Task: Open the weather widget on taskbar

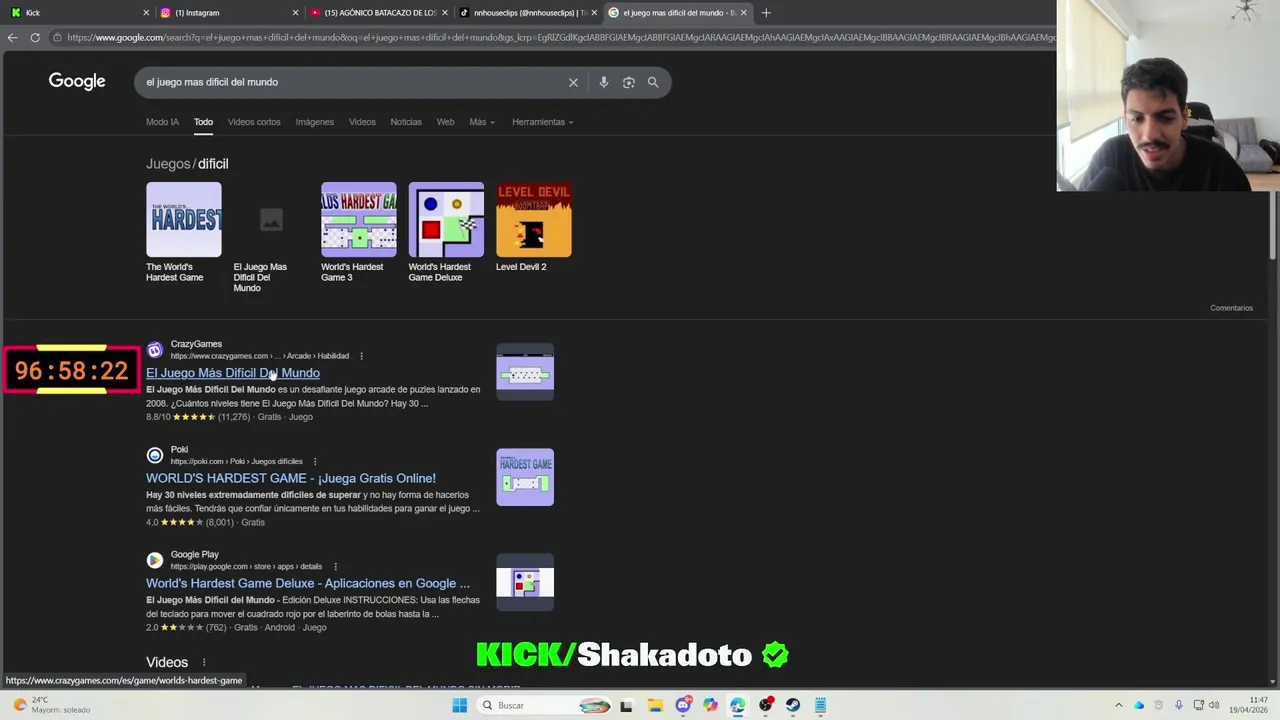Action: click(50, 705)
